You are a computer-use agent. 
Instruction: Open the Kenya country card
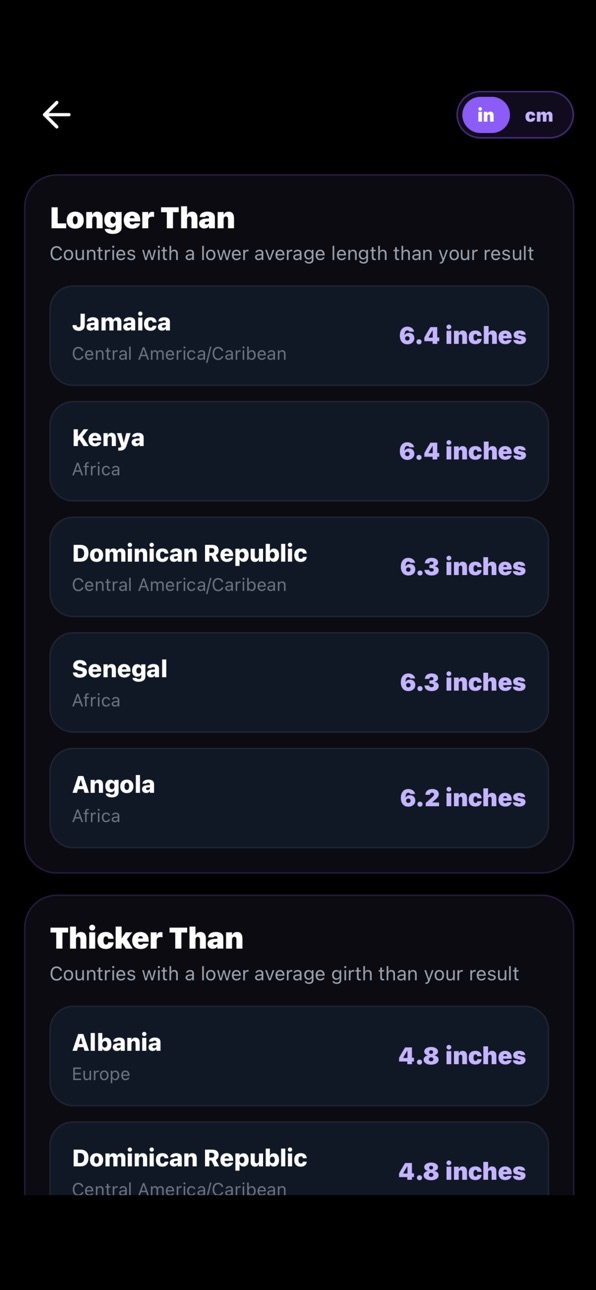299,451
